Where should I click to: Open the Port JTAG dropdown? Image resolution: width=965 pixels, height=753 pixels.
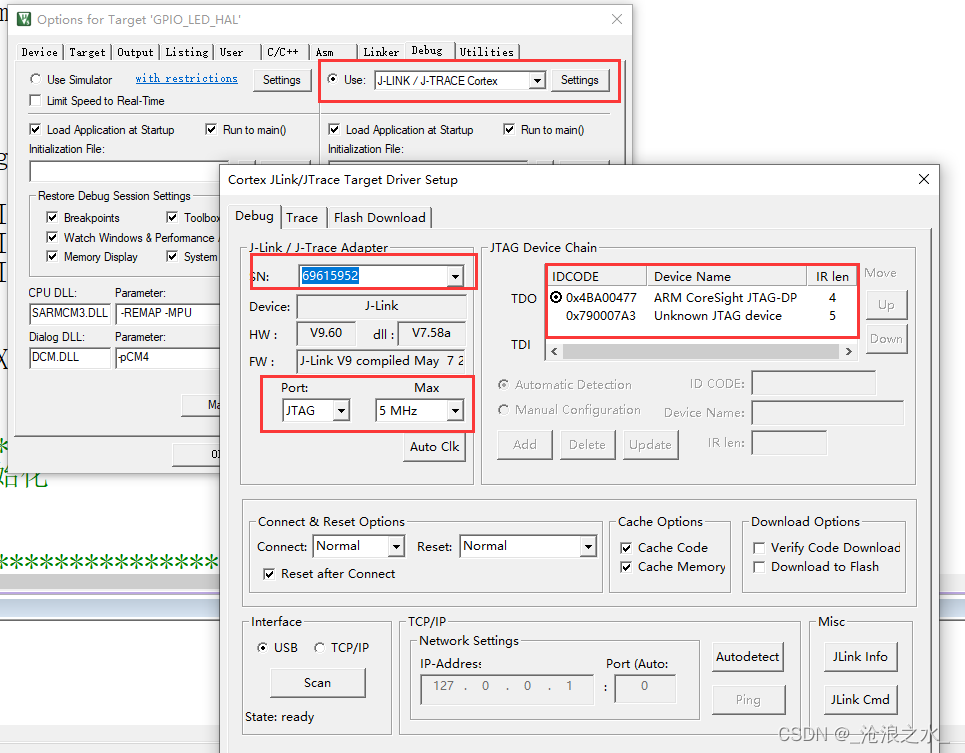pos(342,410)
